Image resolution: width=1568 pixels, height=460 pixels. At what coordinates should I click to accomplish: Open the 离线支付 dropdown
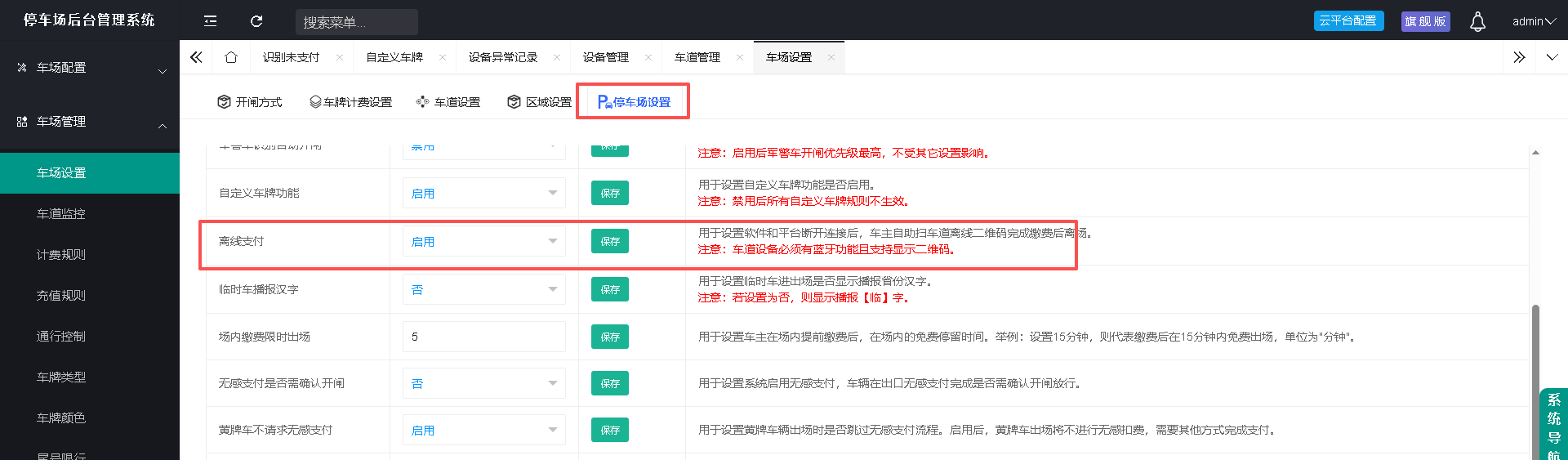coord(484,241)
